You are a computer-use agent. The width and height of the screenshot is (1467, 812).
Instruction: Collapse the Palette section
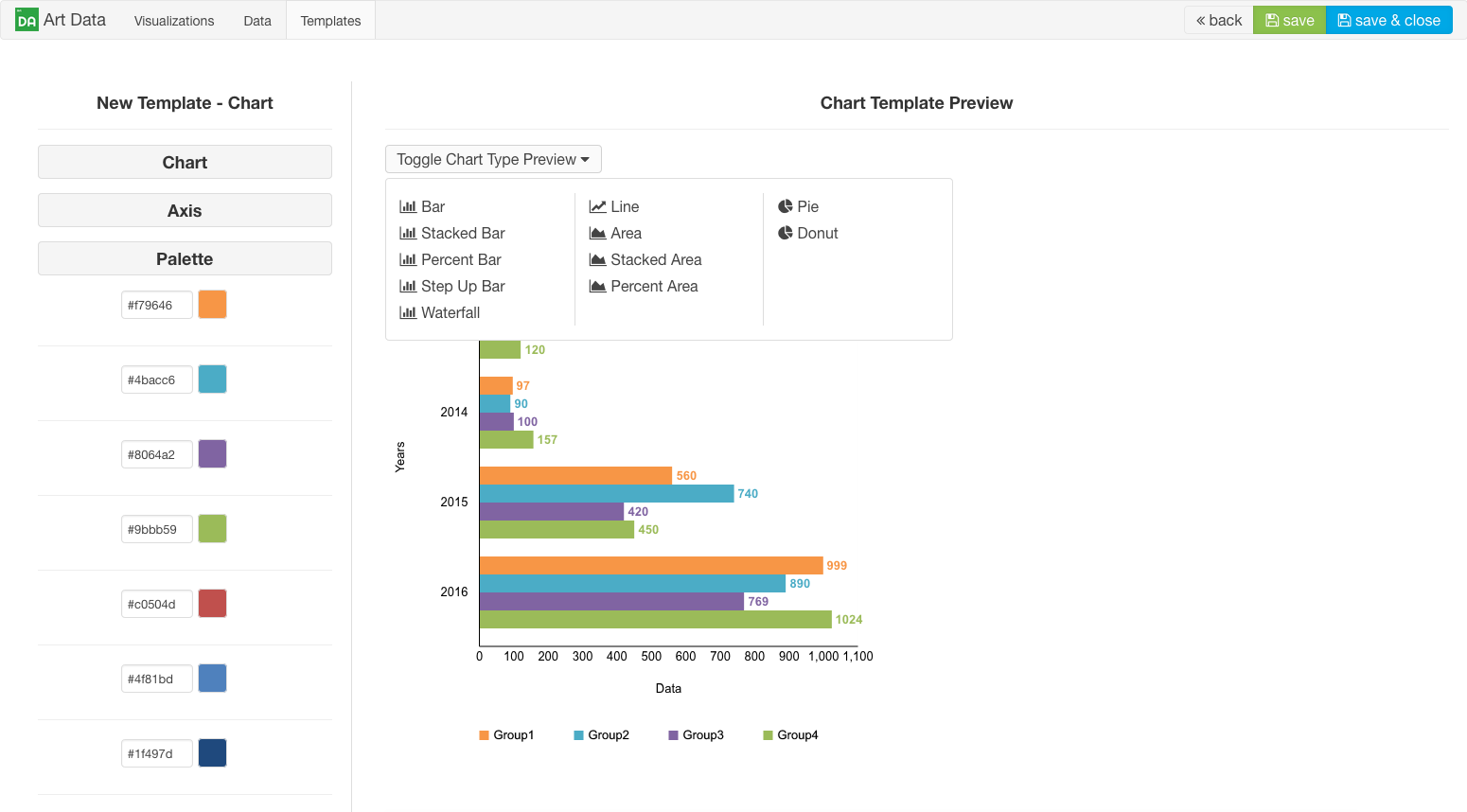[185, 258]
